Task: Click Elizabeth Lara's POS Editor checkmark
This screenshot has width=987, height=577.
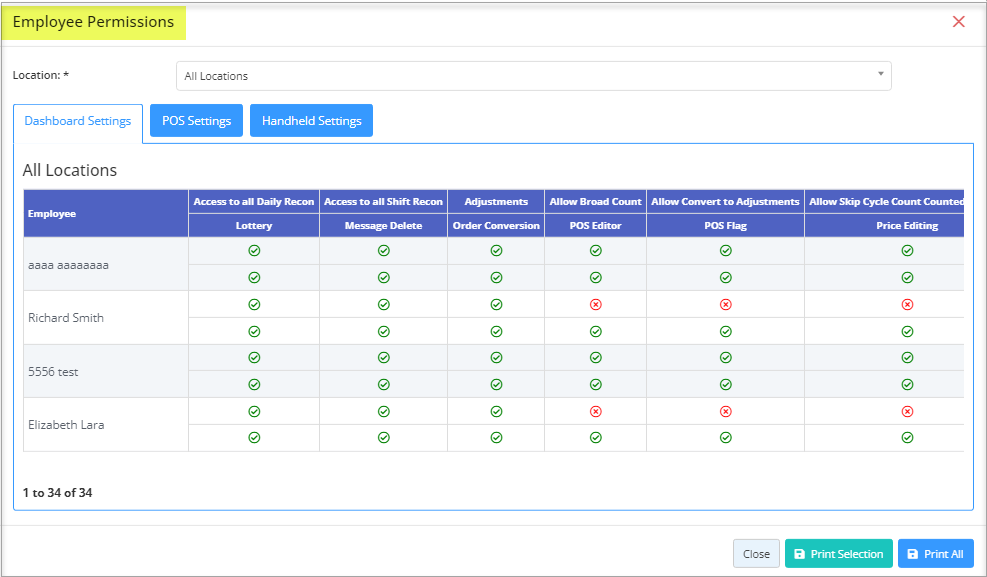Action: coord(595,437)
